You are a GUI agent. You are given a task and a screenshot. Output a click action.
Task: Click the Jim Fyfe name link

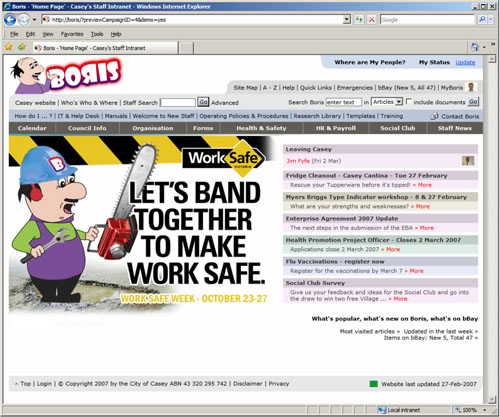click(298, 161)
